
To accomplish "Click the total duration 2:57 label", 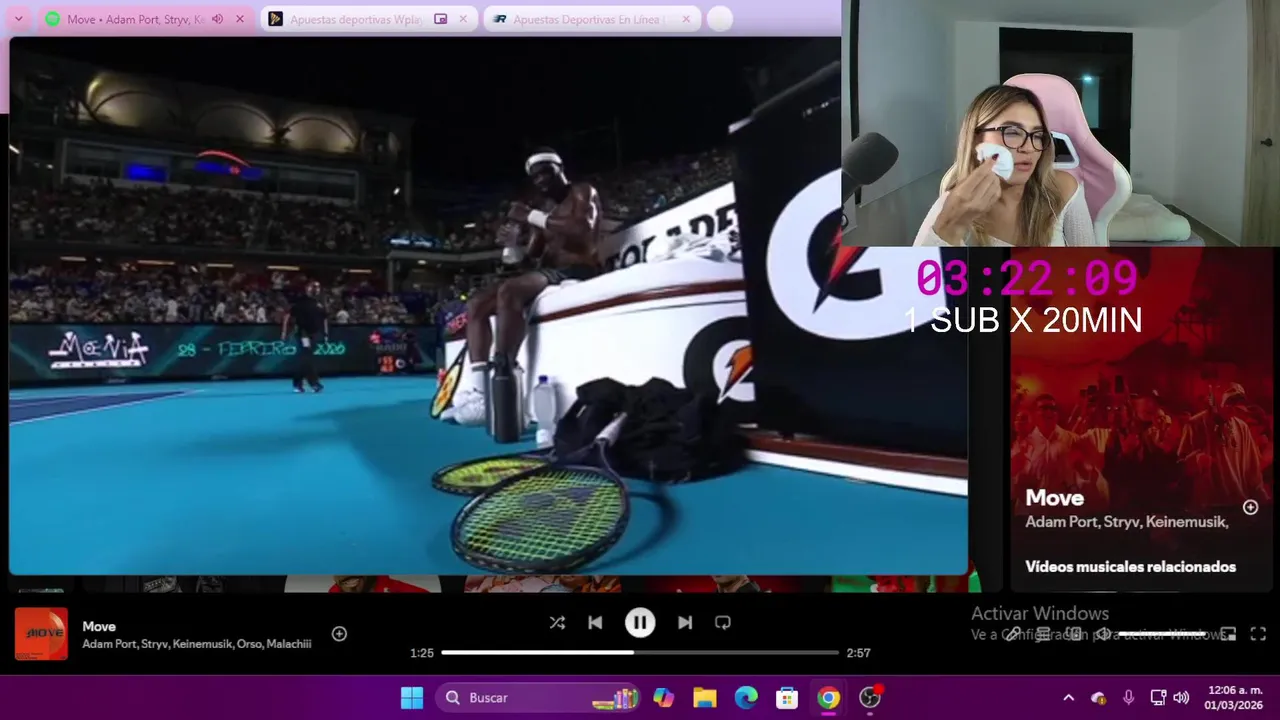I will point(858,653).
